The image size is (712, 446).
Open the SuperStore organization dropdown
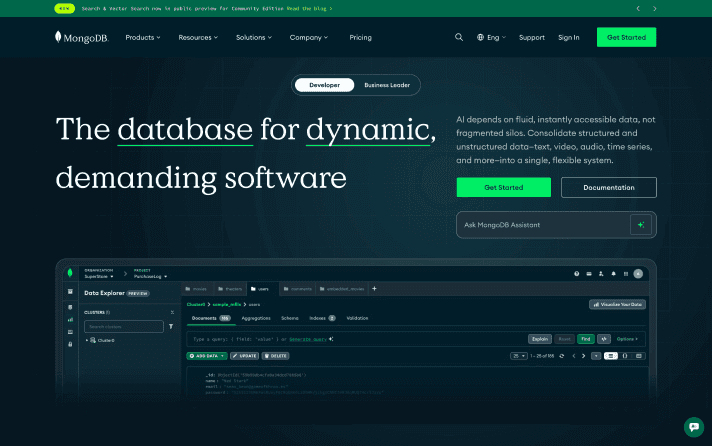99,276
